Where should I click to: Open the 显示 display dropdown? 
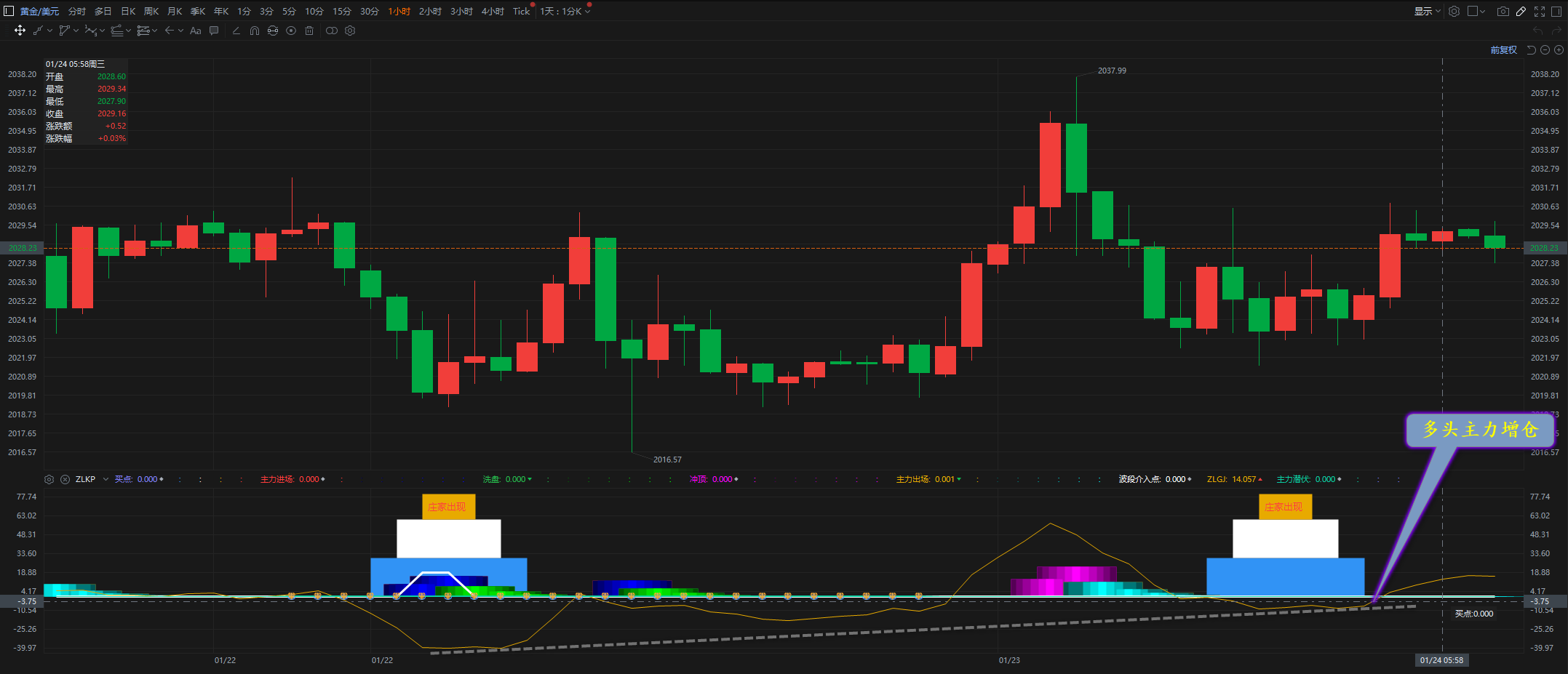coord(1427,11)
